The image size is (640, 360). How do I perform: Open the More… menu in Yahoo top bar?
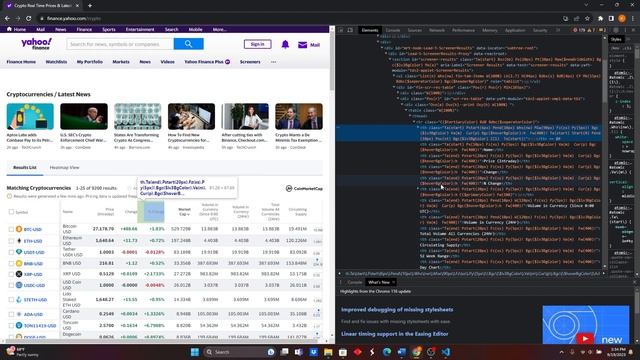[220, 29]
